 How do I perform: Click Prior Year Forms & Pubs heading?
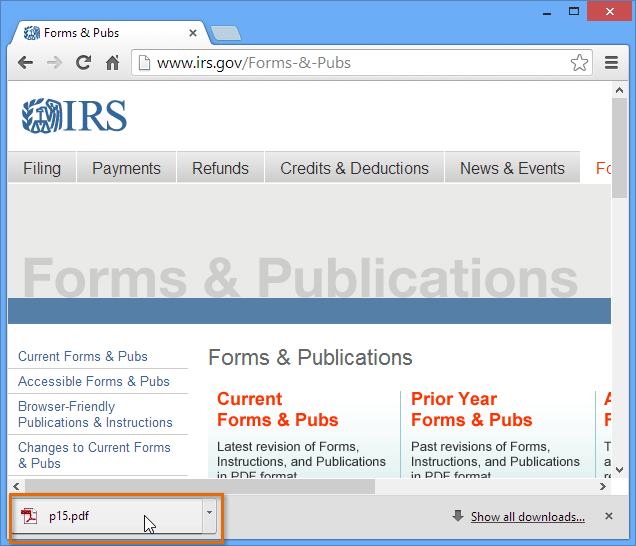click(x=471, y=409)
